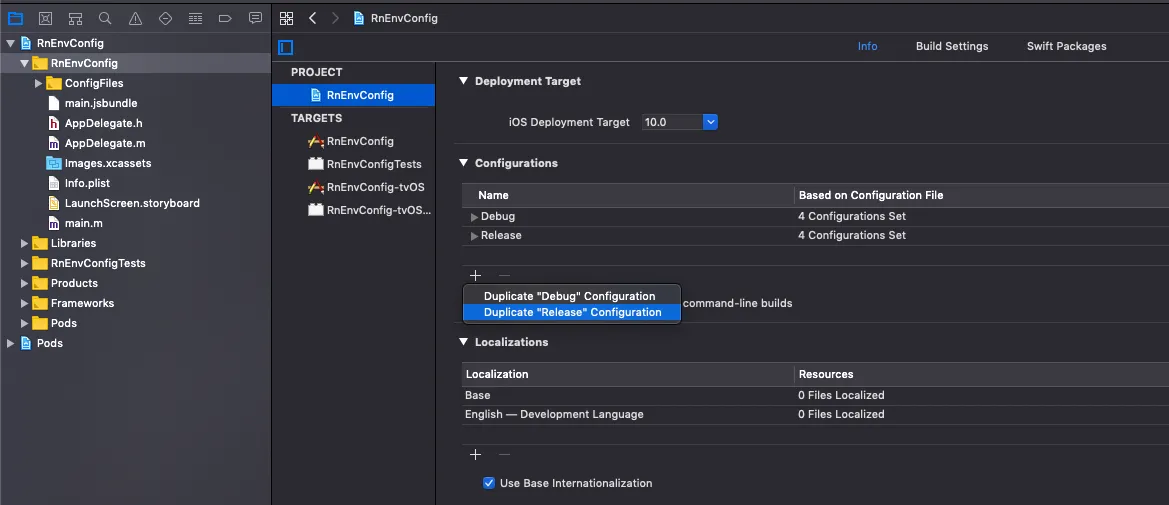Image resolution: width=1169 pixels, height=505 pixels.
Task: Click the add localization plus button
Action: (476, 455)
